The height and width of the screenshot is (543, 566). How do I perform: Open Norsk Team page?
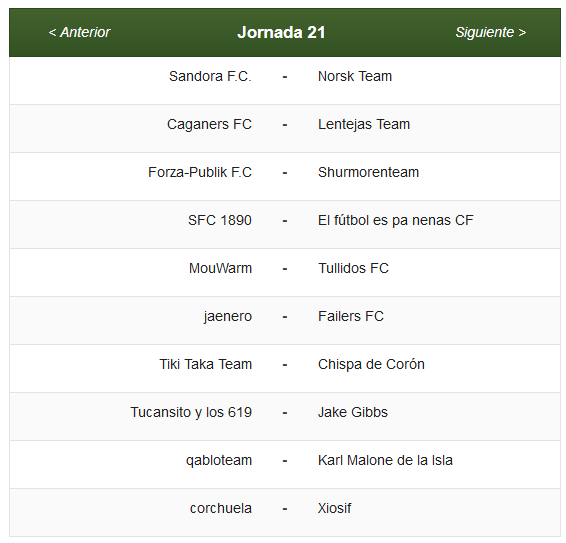point(354,76)
